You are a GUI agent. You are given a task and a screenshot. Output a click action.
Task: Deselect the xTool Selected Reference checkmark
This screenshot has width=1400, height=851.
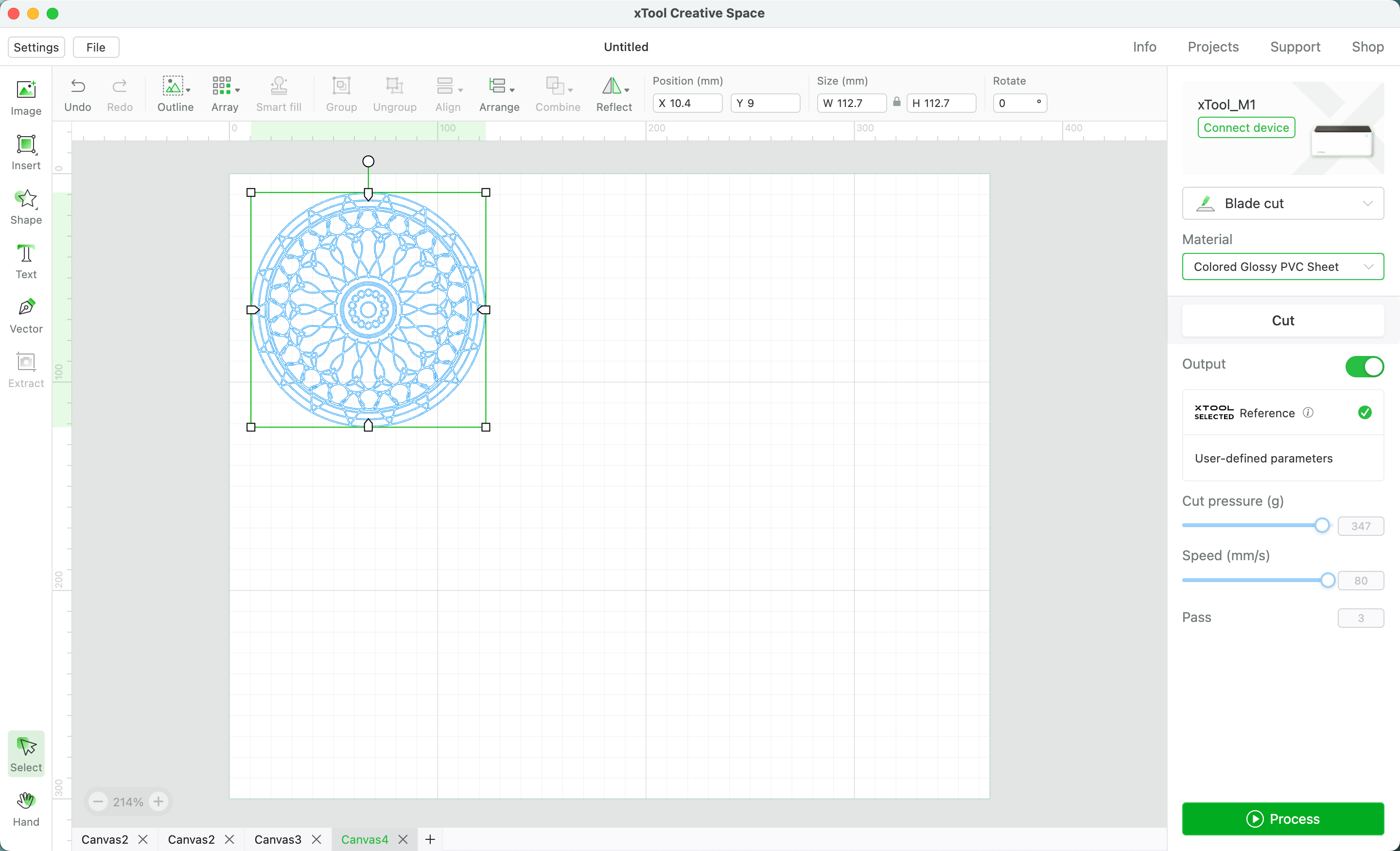tap(1365, 412)
